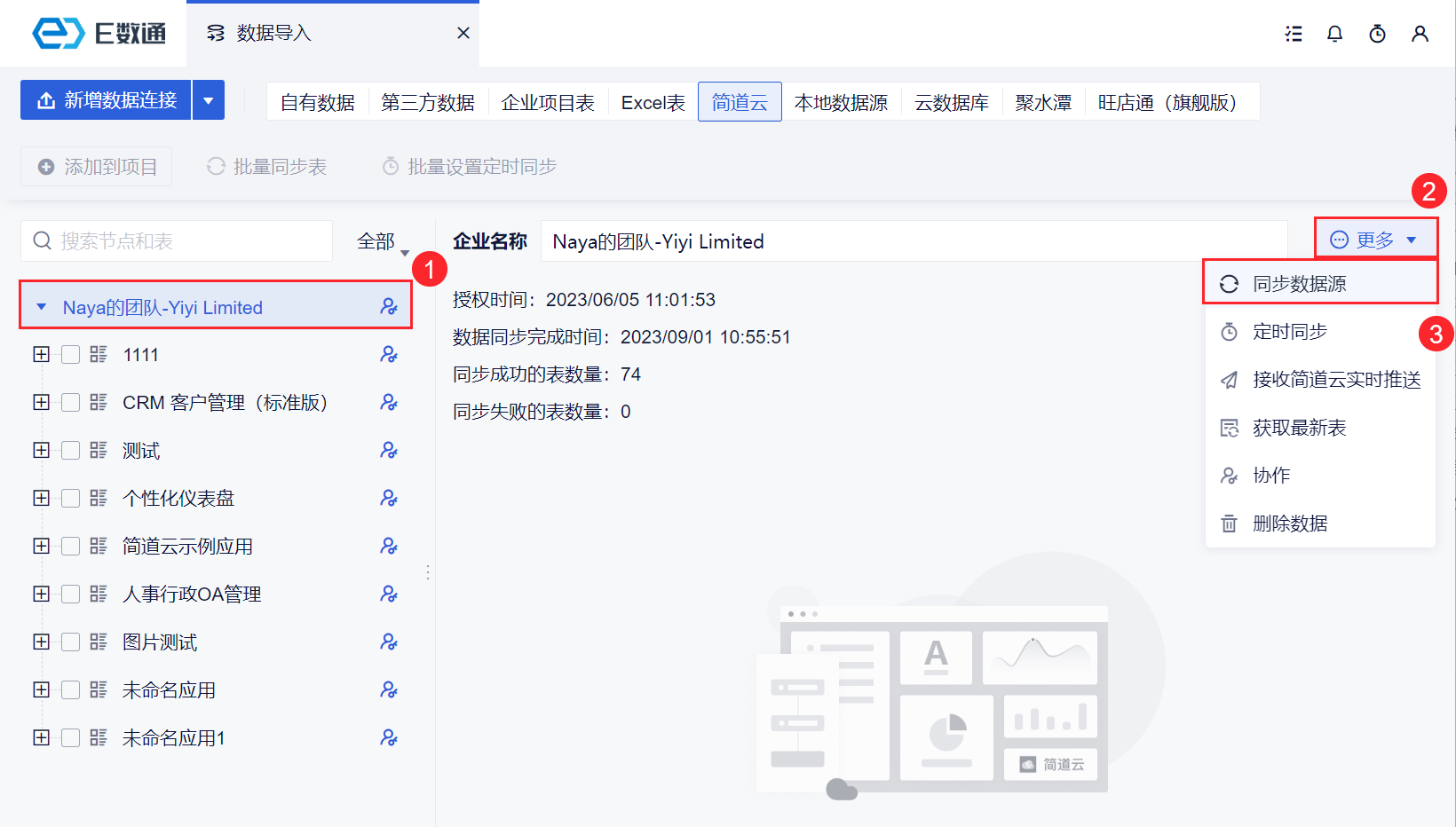Click the 新增数据连接 button
This screenshot has height=827, width=1456.
pyautogui.click(x=106, y=100)
